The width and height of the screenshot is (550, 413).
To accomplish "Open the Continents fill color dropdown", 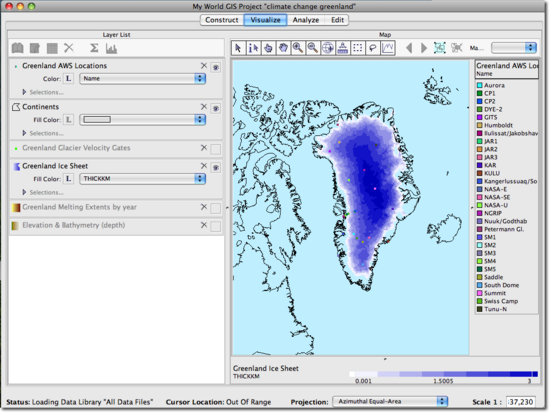I will coord(142,120).
